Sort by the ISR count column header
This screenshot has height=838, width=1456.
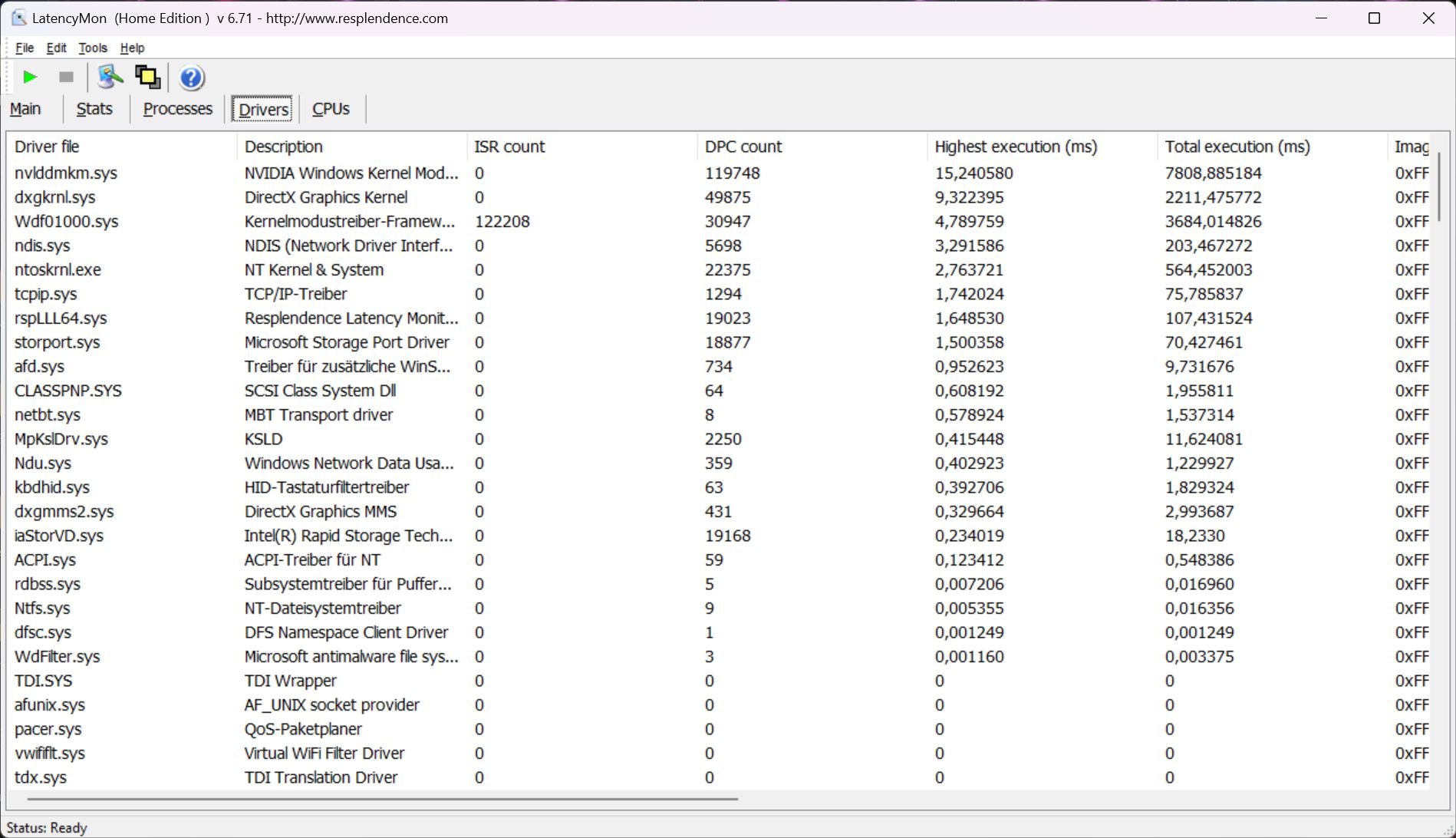(509, 147)
